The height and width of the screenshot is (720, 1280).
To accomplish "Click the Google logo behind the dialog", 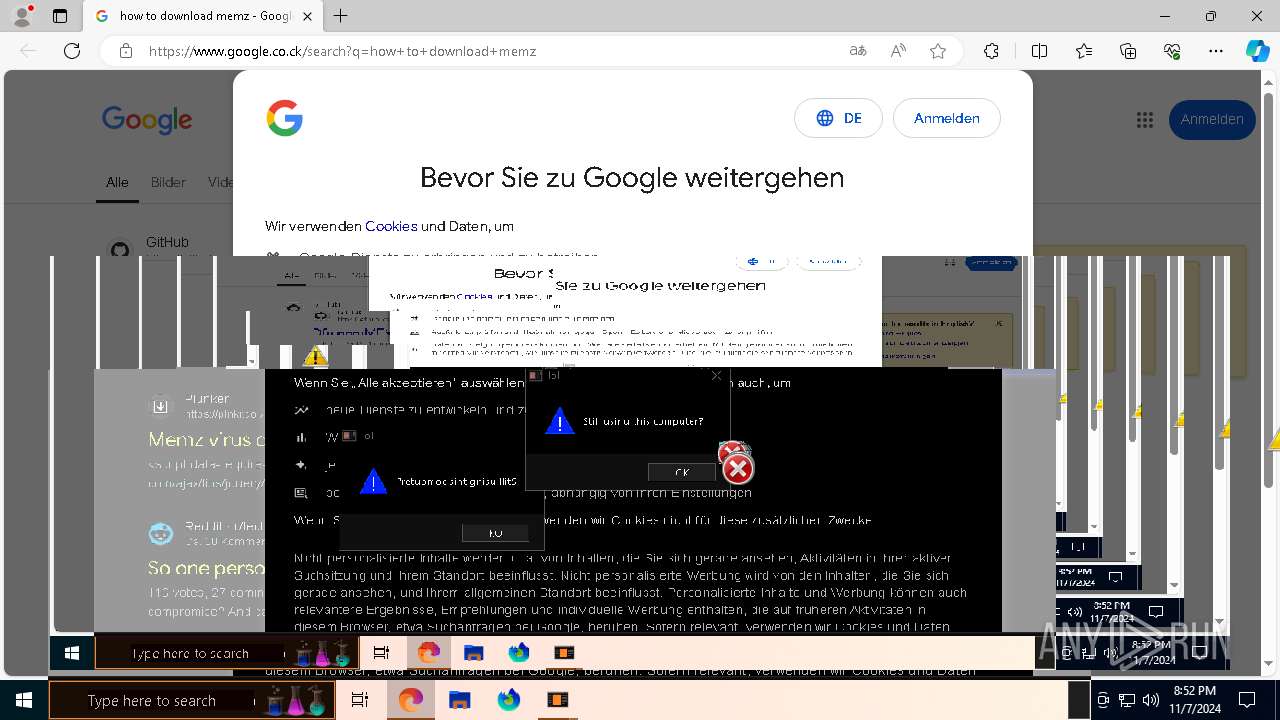I will click(147, 120).
